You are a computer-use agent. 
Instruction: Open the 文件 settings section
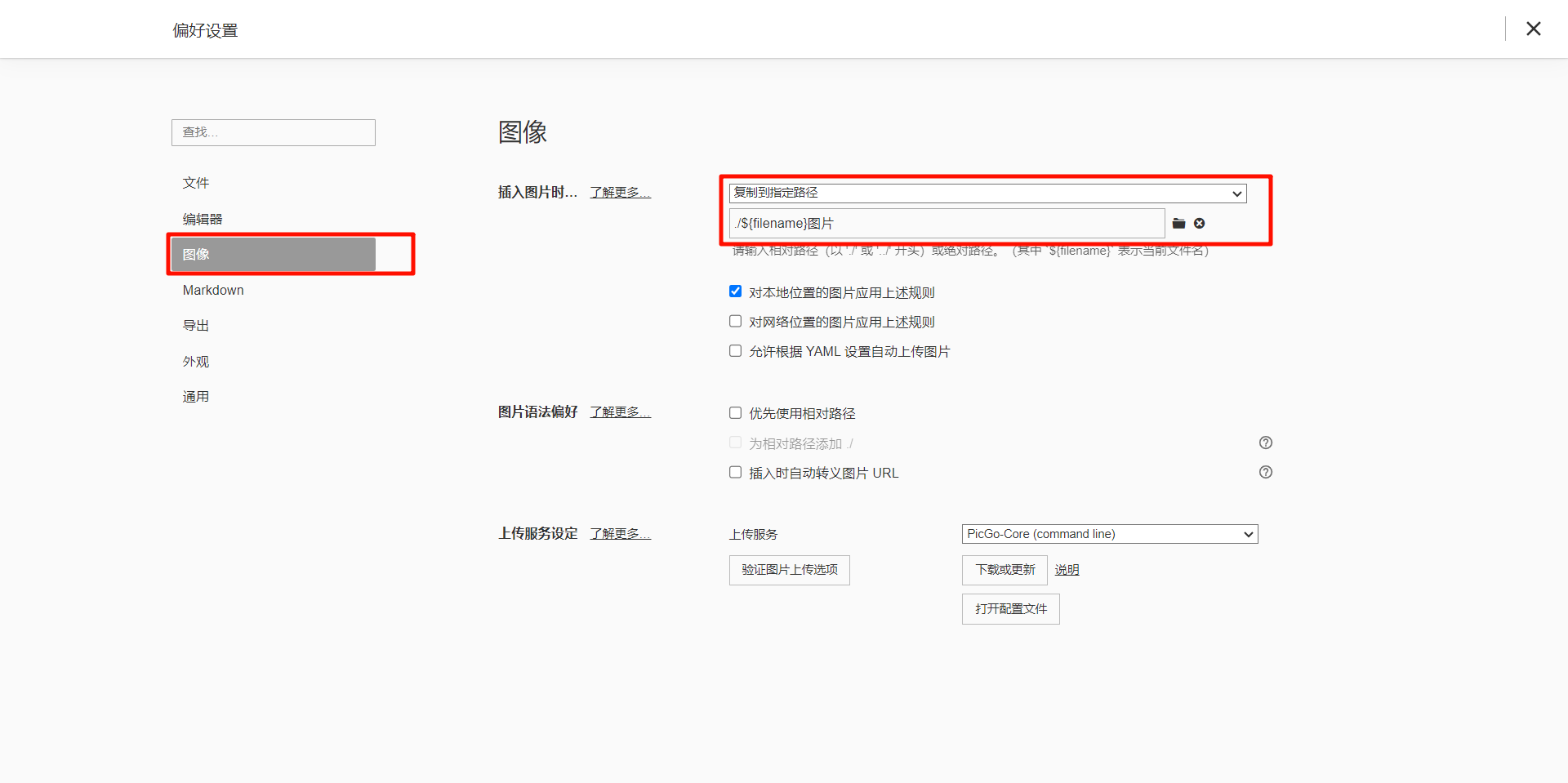[x=274, y=183]
